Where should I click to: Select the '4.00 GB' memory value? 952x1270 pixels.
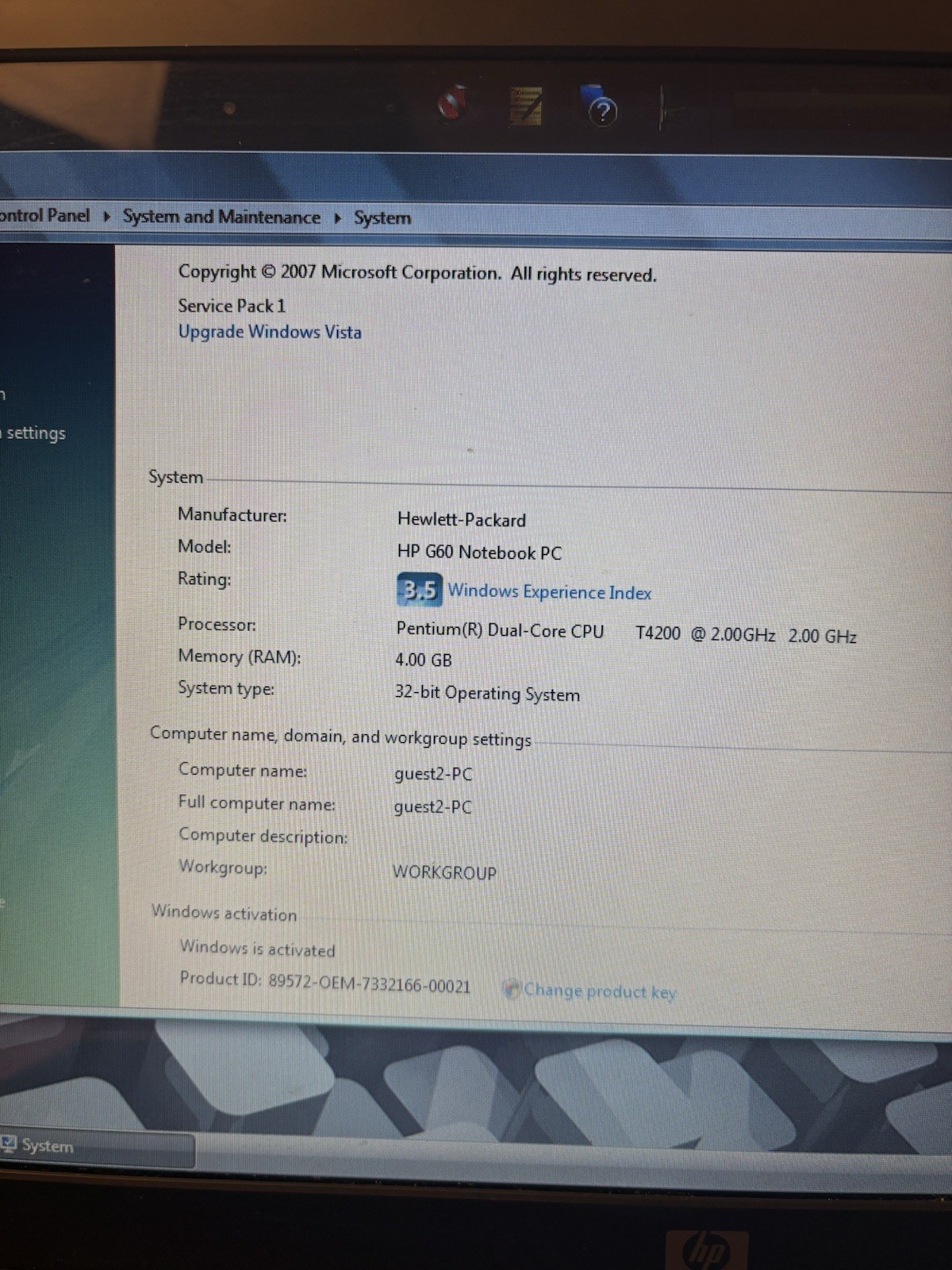tap(424, 660)
